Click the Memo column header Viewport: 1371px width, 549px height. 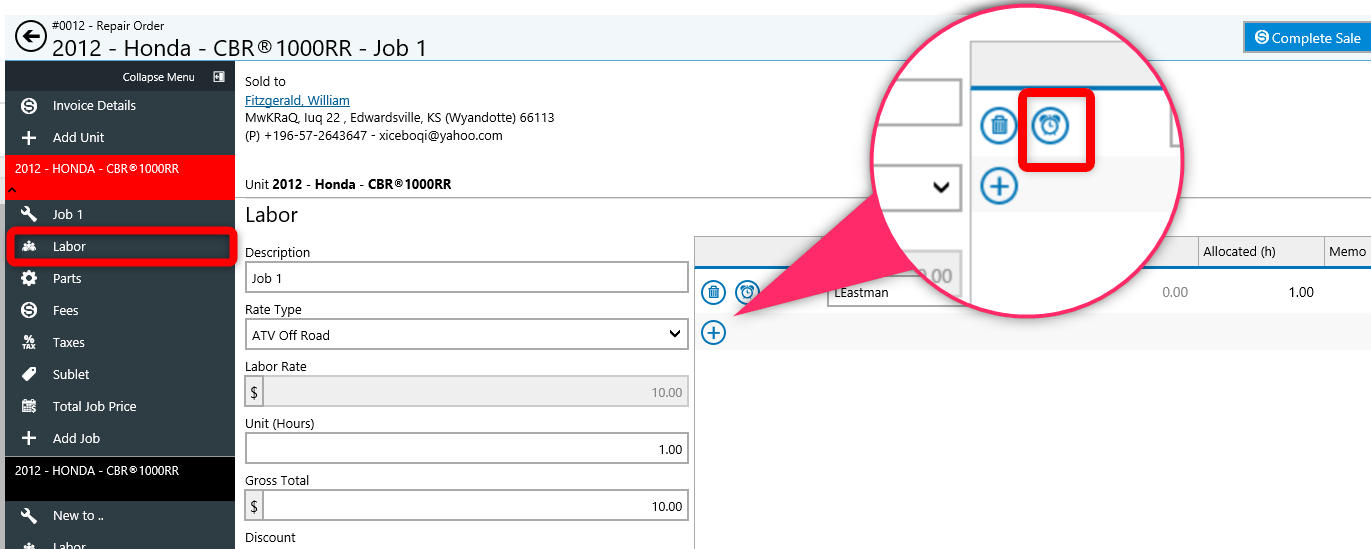pyautogui.click(x=1347, y=252)
